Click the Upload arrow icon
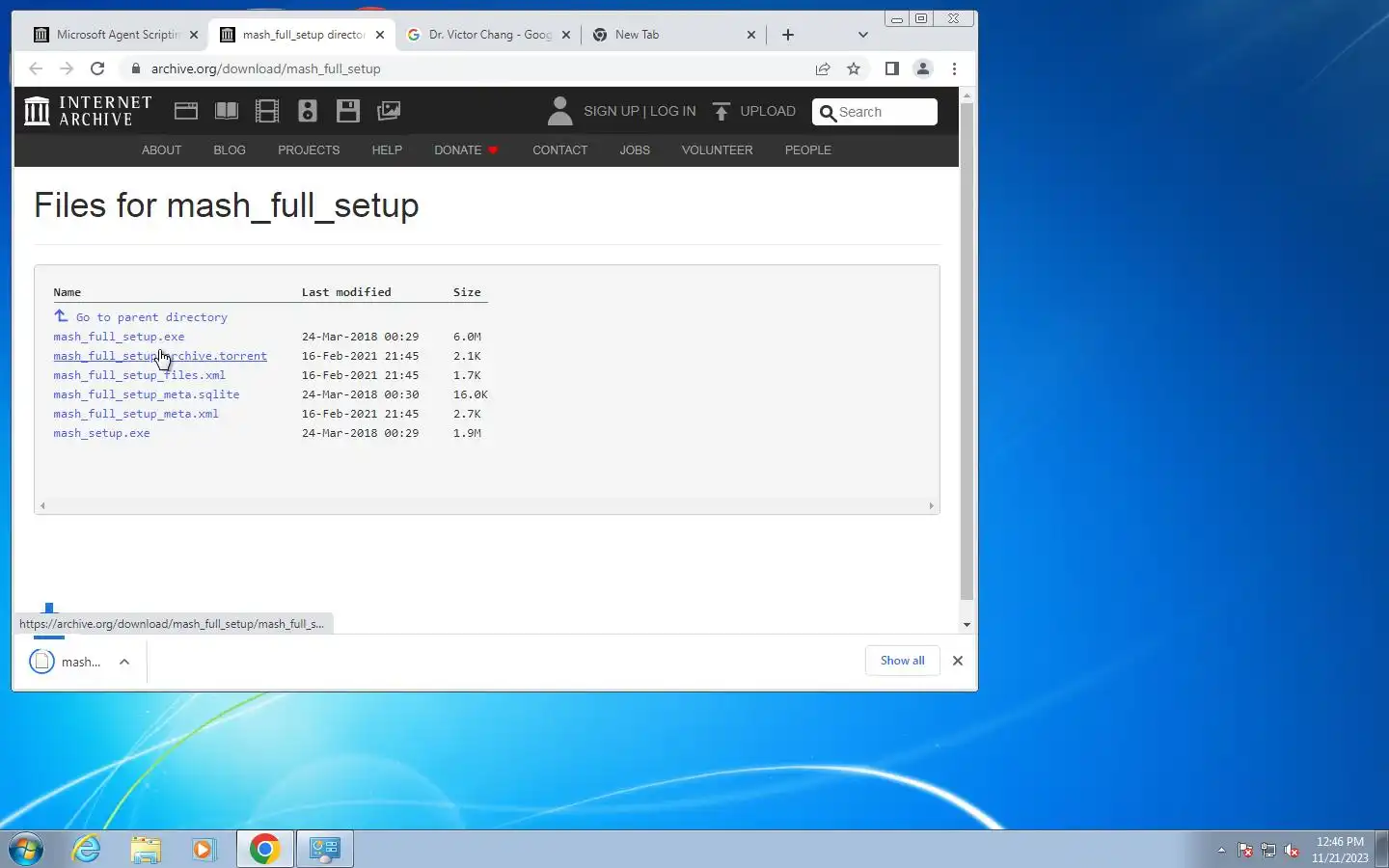This screenshot has width=1389, height=868. [x=722, y=111]
